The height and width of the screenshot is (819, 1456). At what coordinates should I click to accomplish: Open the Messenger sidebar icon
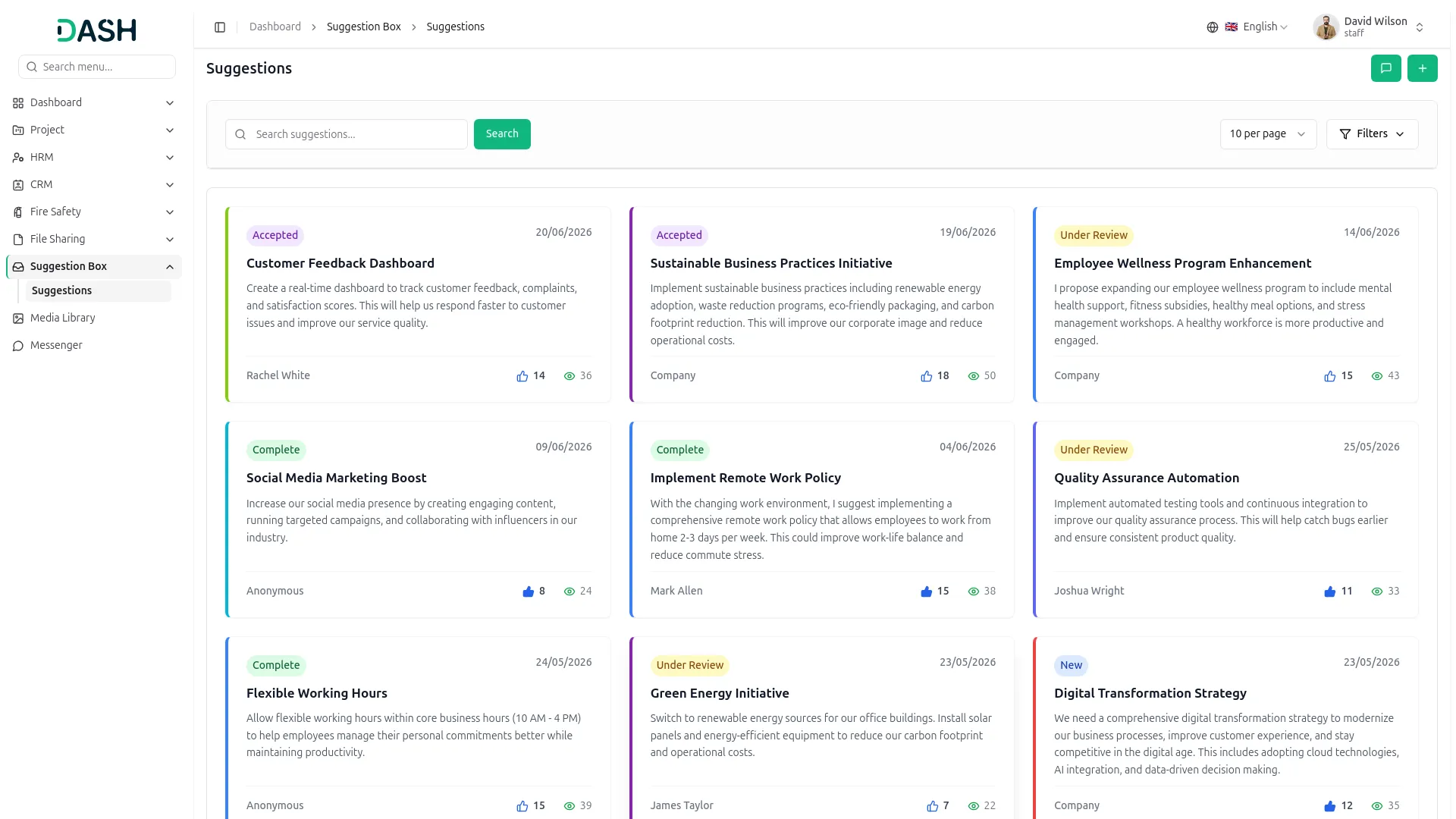point(18,346)
